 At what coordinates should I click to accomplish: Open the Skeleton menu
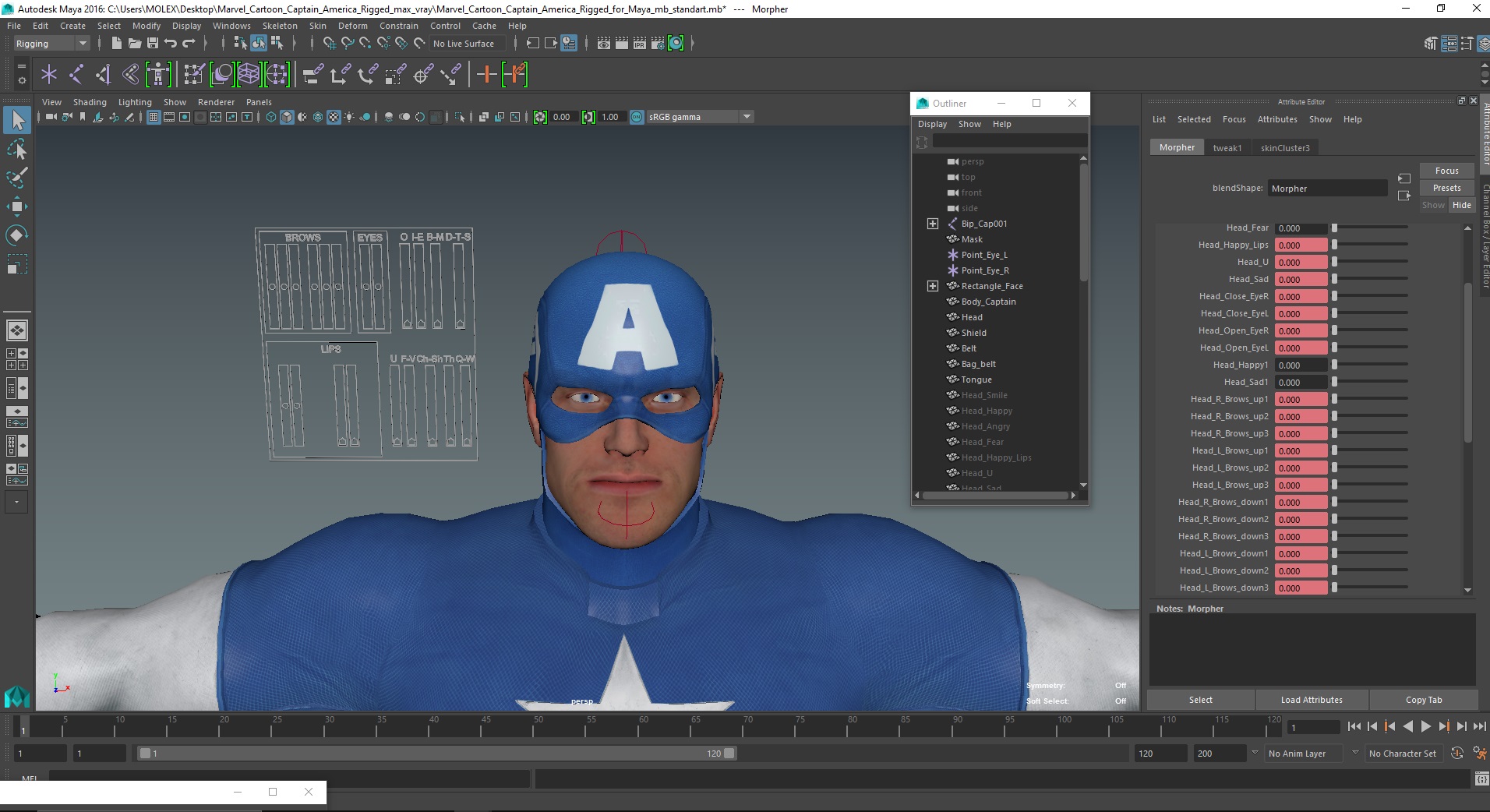(280, 26)
